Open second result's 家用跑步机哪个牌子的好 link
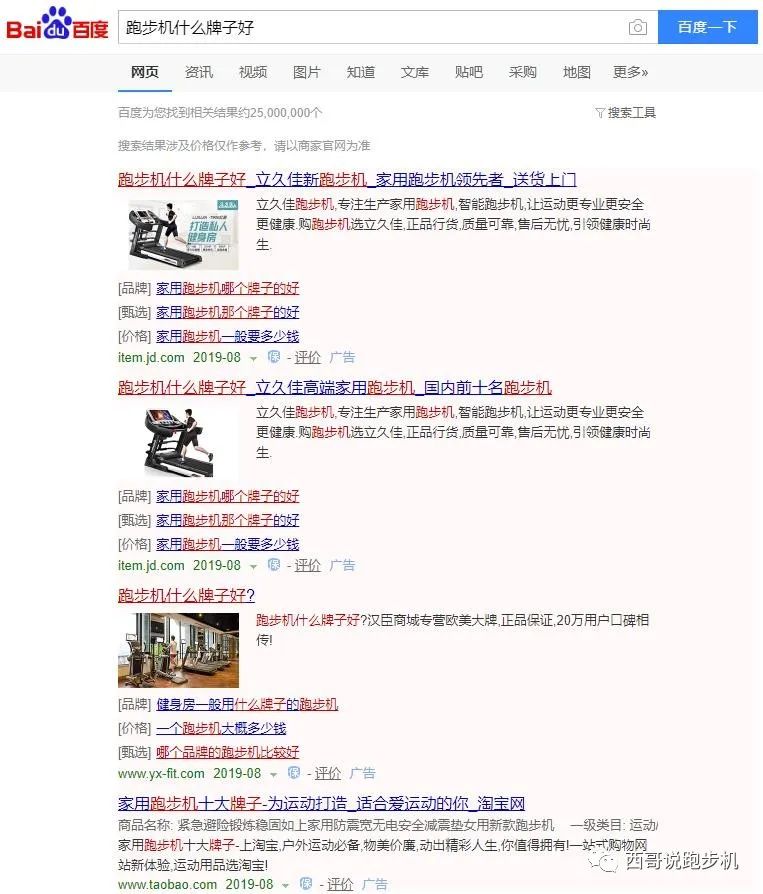This screenshot has height=894, width=763. 228,497
